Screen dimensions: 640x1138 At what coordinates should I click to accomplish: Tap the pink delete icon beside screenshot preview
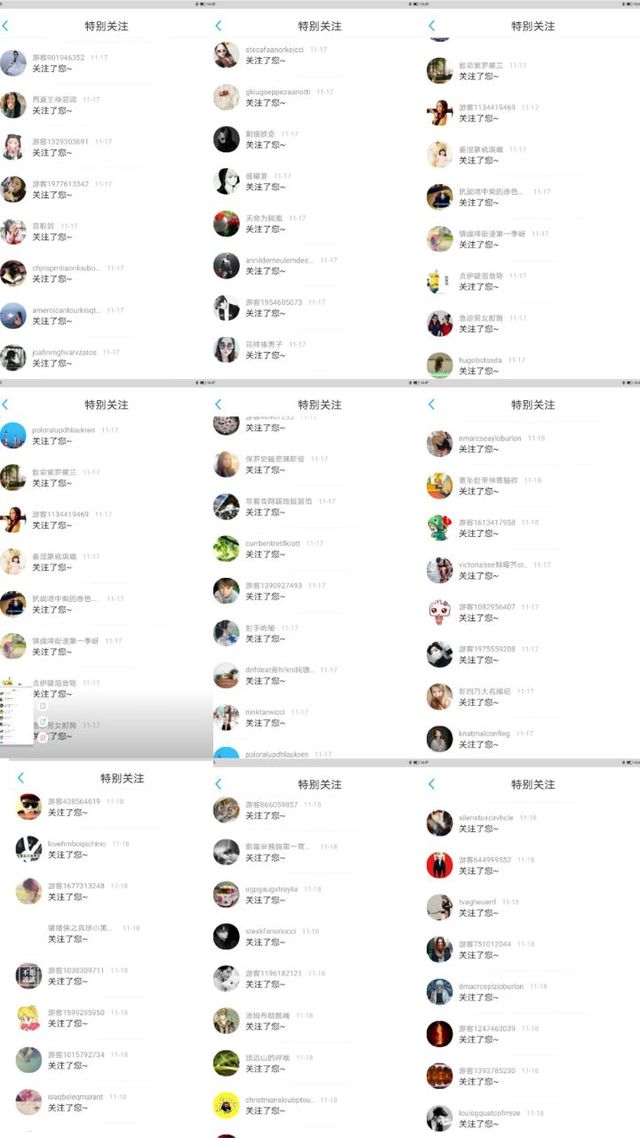click(x=43, y=737)
